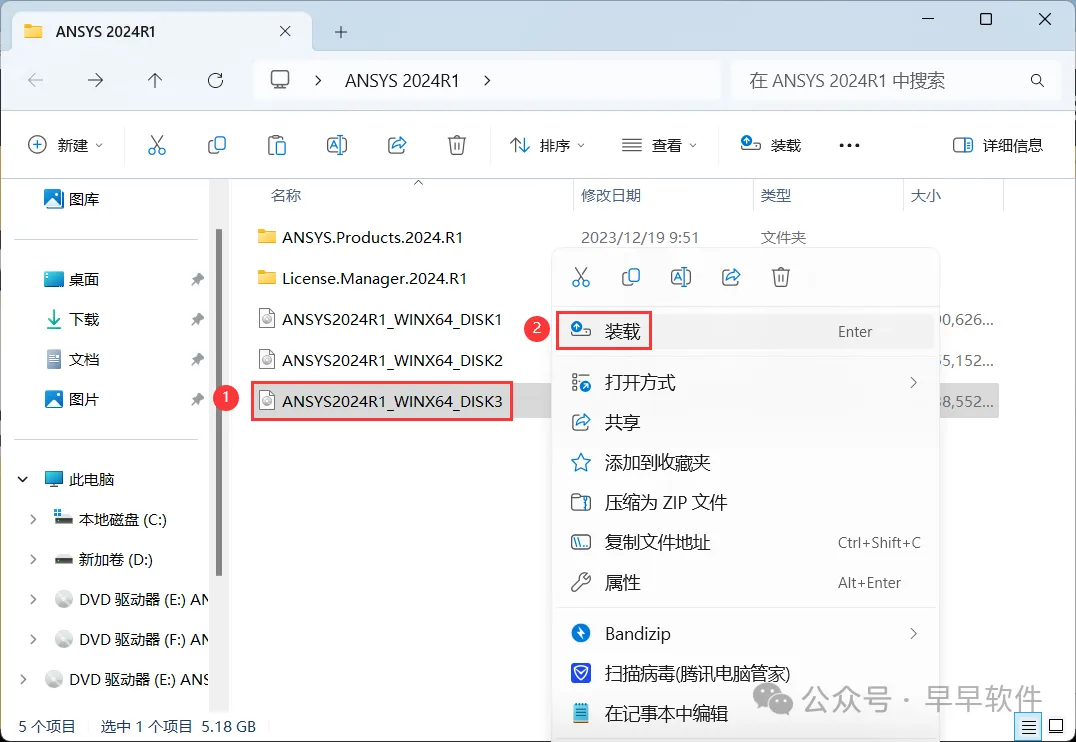Open the See more (three dots) toolbar menu
The height and width of the screenshot is (742, 1076).
click(849, 146)
